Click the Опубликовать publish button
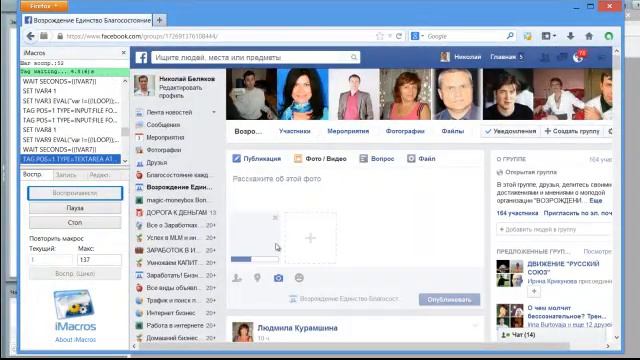The width and height of the screenshot is (640, 360). coord(449,300)
